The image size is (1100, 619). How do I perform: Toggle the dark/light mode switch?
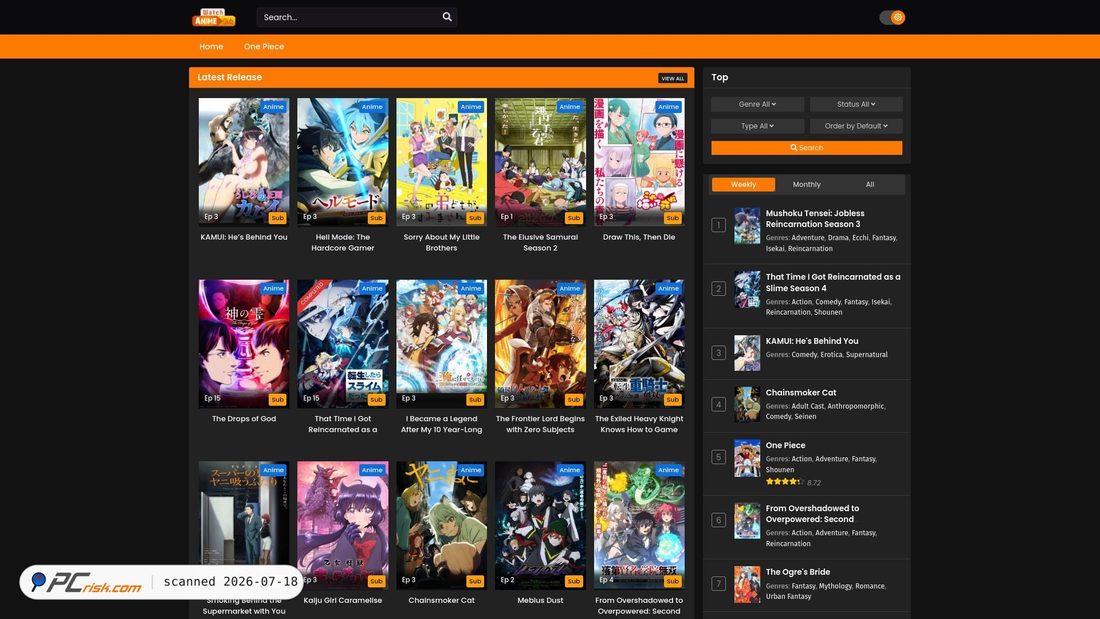[892, 18]
